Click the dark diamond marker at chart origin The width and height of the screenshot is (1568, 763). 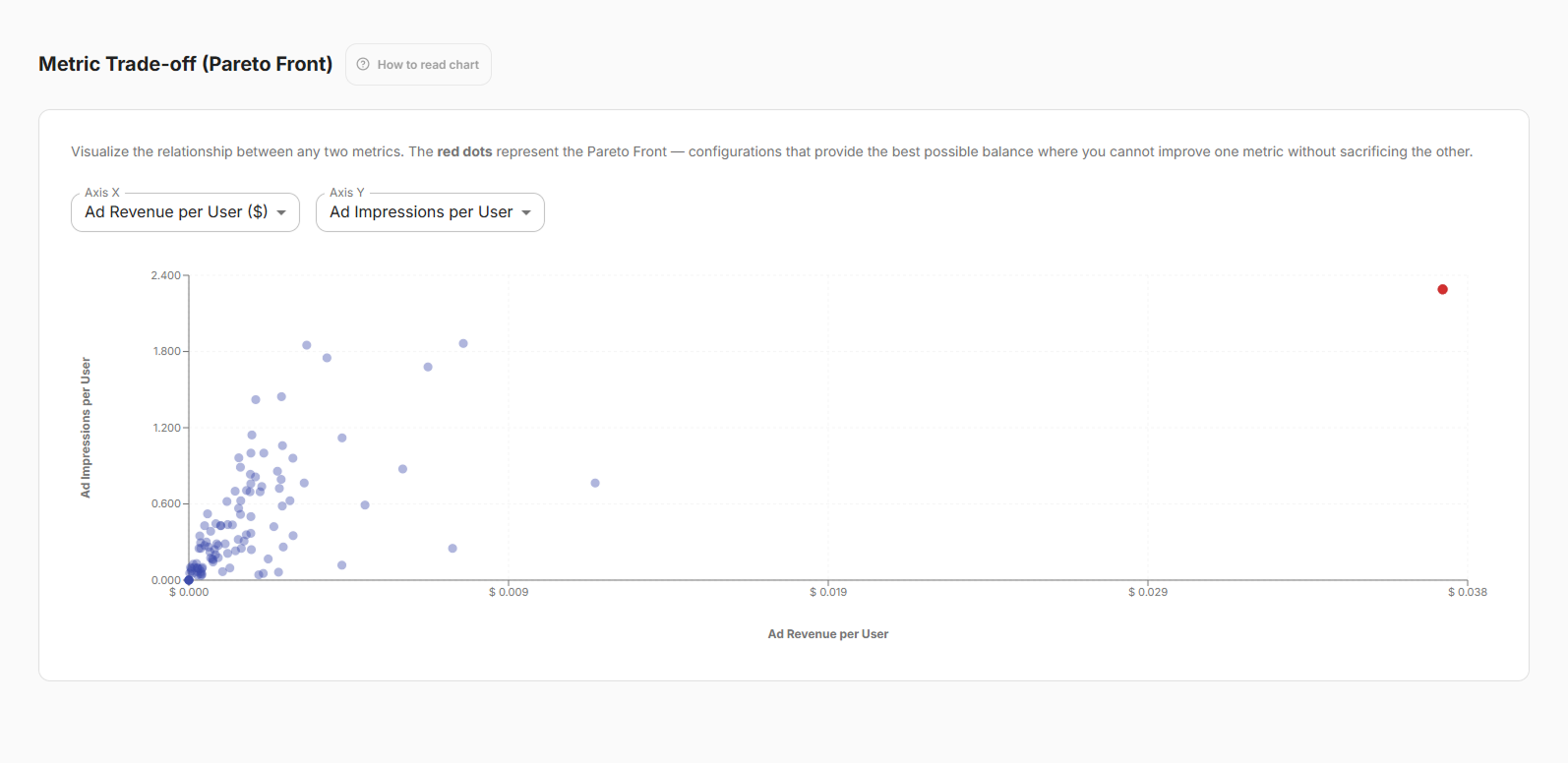[189, 580]
